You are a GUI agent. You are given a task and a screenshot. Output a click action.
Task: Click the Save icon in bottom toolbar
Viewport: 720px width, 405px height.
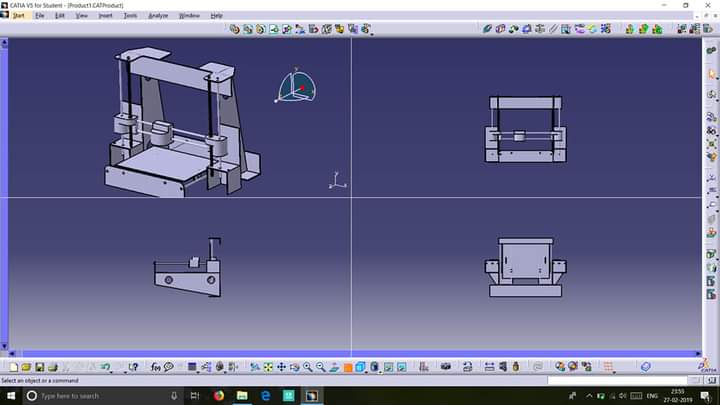click(x=39, y=367)
